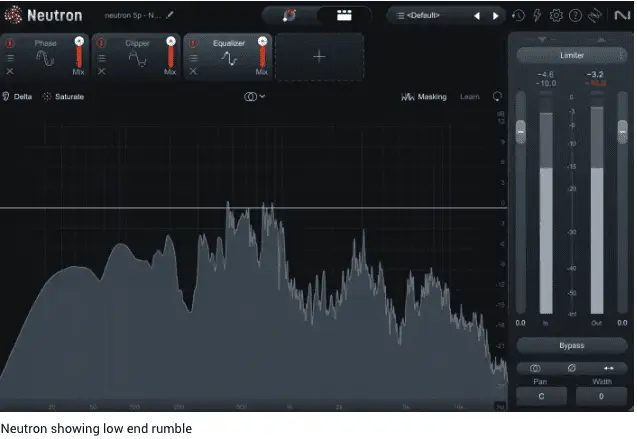Image resolution: width=637 pixels, height=439 pixels.
Task: Open the Equalizer module preset list
Action: pos(193,58)
